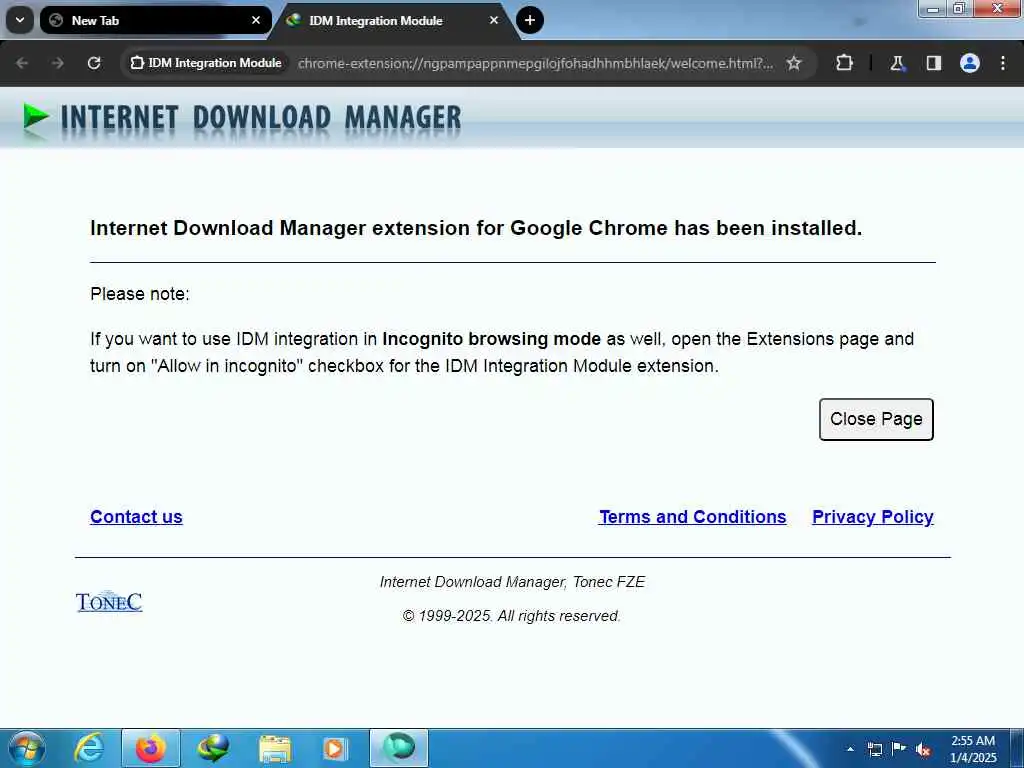Screen dimensions: 1024x768
Task: Show hidden tray icons arrow
Action: [x=850, y=749]
